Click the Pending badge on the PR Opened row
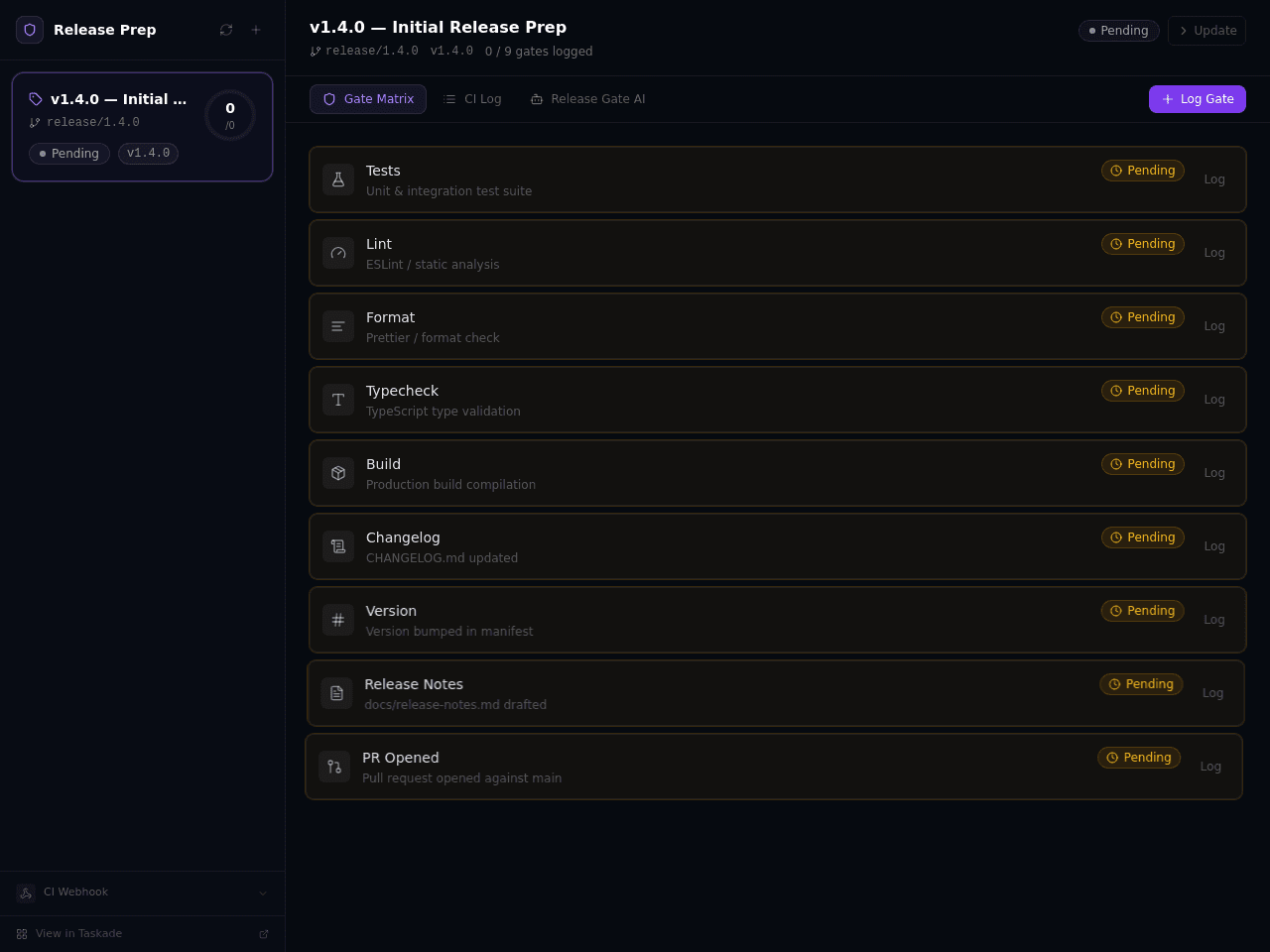Image resolution: width=1270 pixels, height=952 pixels. coord(1139,758)
